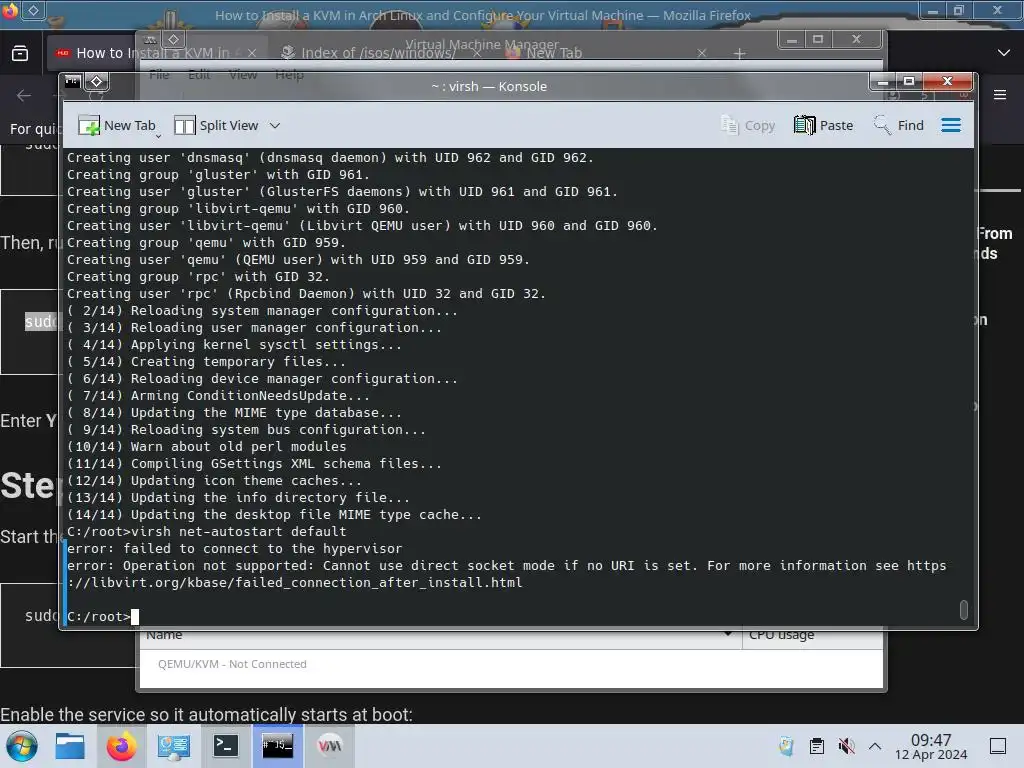Switch to the 'Index of /isos/windows/' Firefox tab

[x=377, y=53]
